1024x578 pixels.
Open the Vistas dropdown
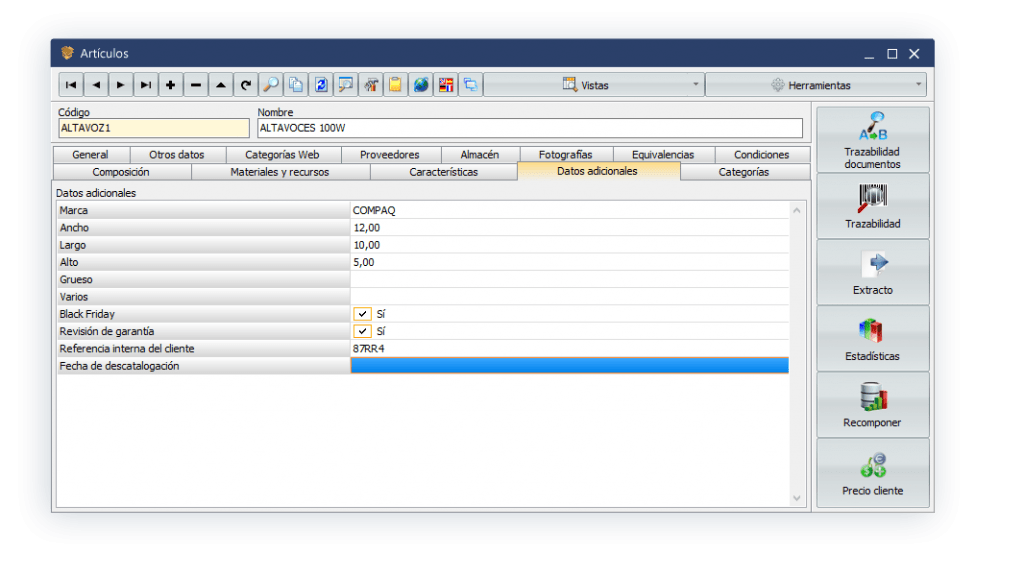pyautogui.click(x=594, y=85)
